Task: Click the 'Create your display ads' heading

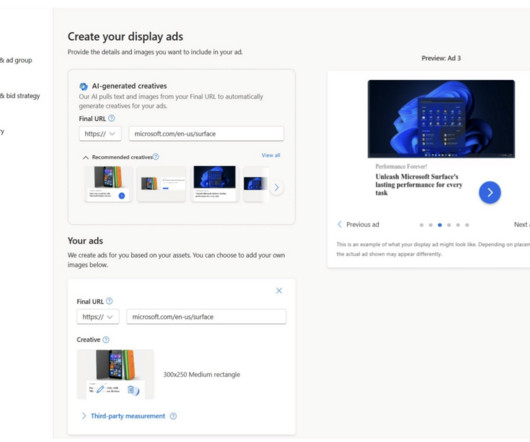Action: [125, 36]
